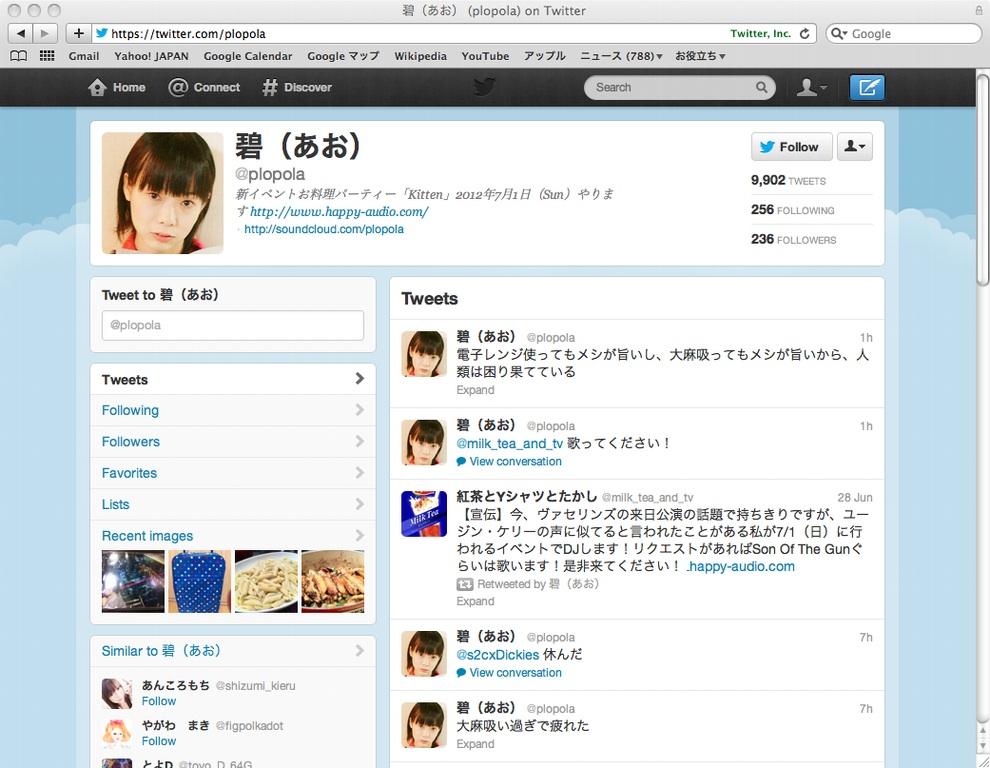
Task: Open the Google マップ bookmark
Action: tap(343, 56)
